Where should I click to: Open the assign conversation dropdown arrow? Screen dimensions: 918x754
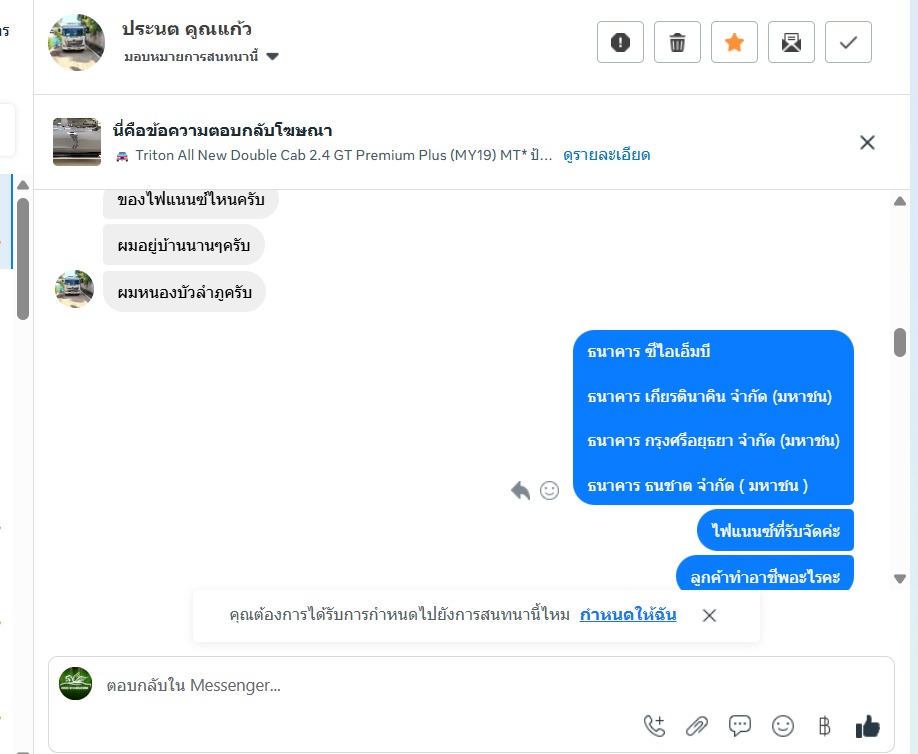tap(272, 57)
